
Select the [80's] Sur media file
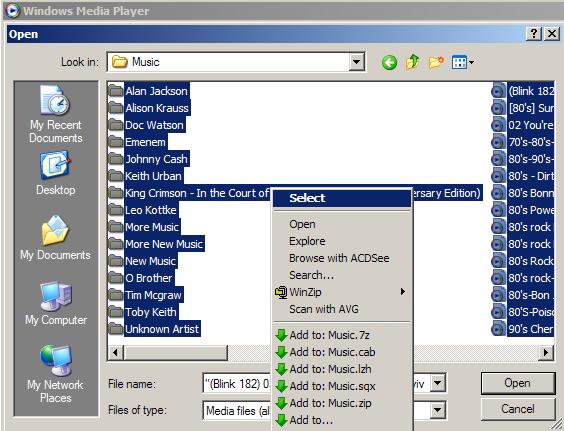[523, 108]
